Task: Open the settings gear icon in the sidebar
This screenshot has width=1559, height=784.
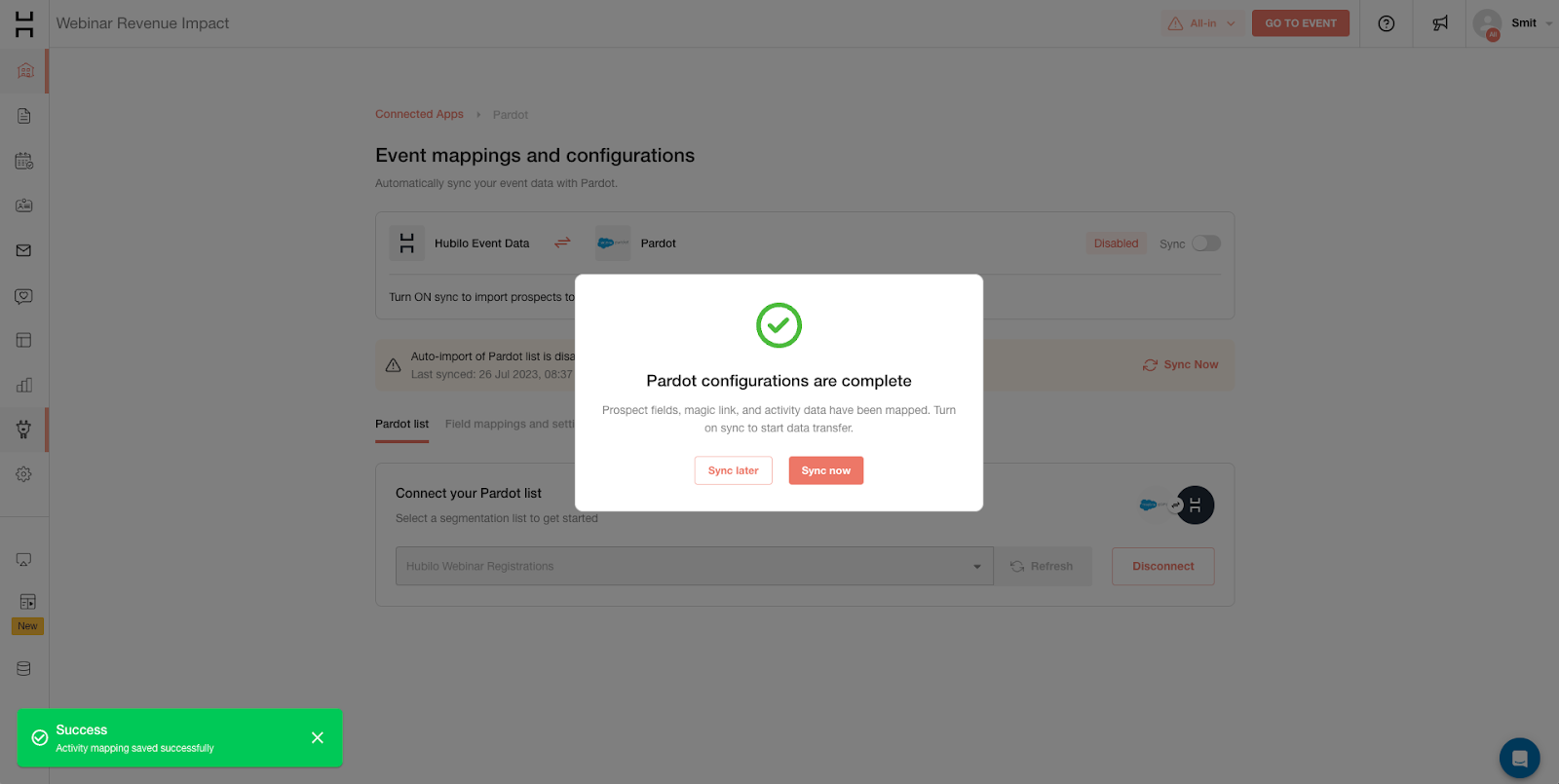Action: click(x=24, y=474)
